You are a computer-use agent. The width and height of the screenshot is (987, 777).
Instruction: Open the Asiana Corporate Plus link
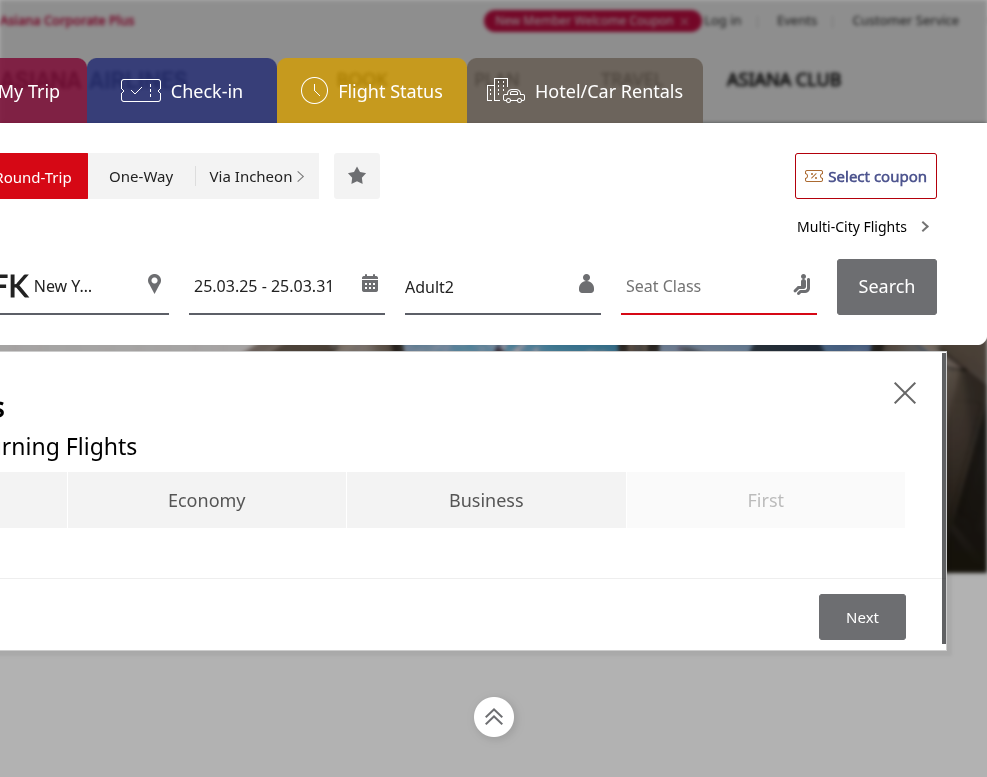[67, 21]
